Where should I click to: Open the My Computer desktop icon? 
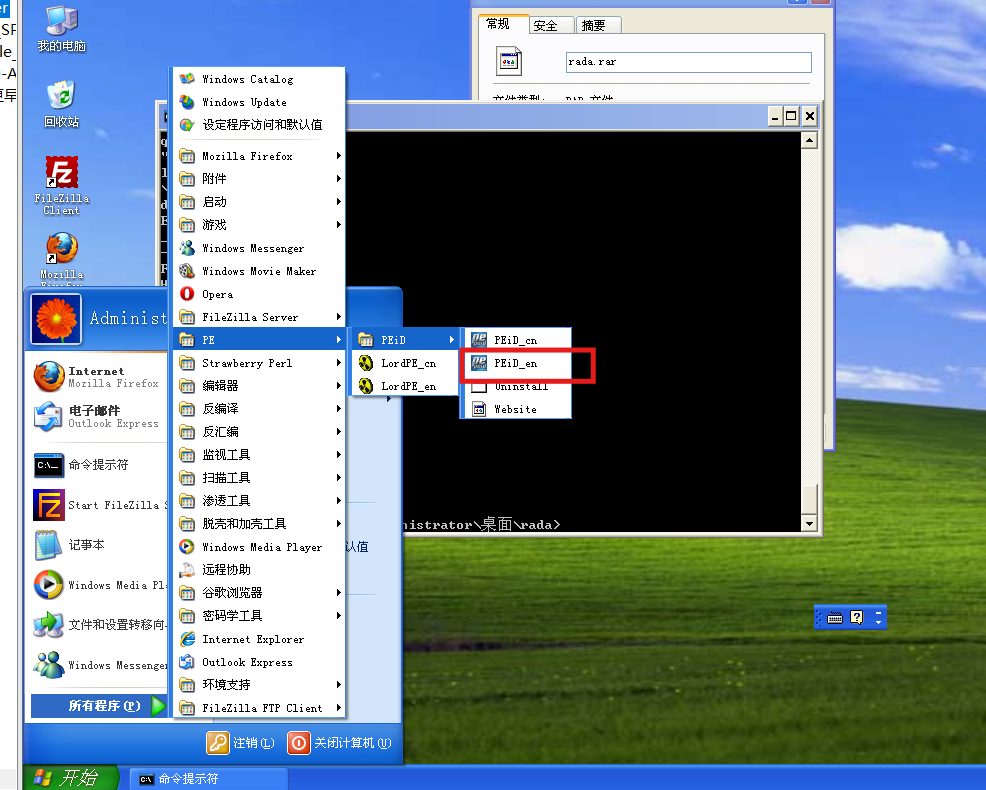tap(62, 28)
